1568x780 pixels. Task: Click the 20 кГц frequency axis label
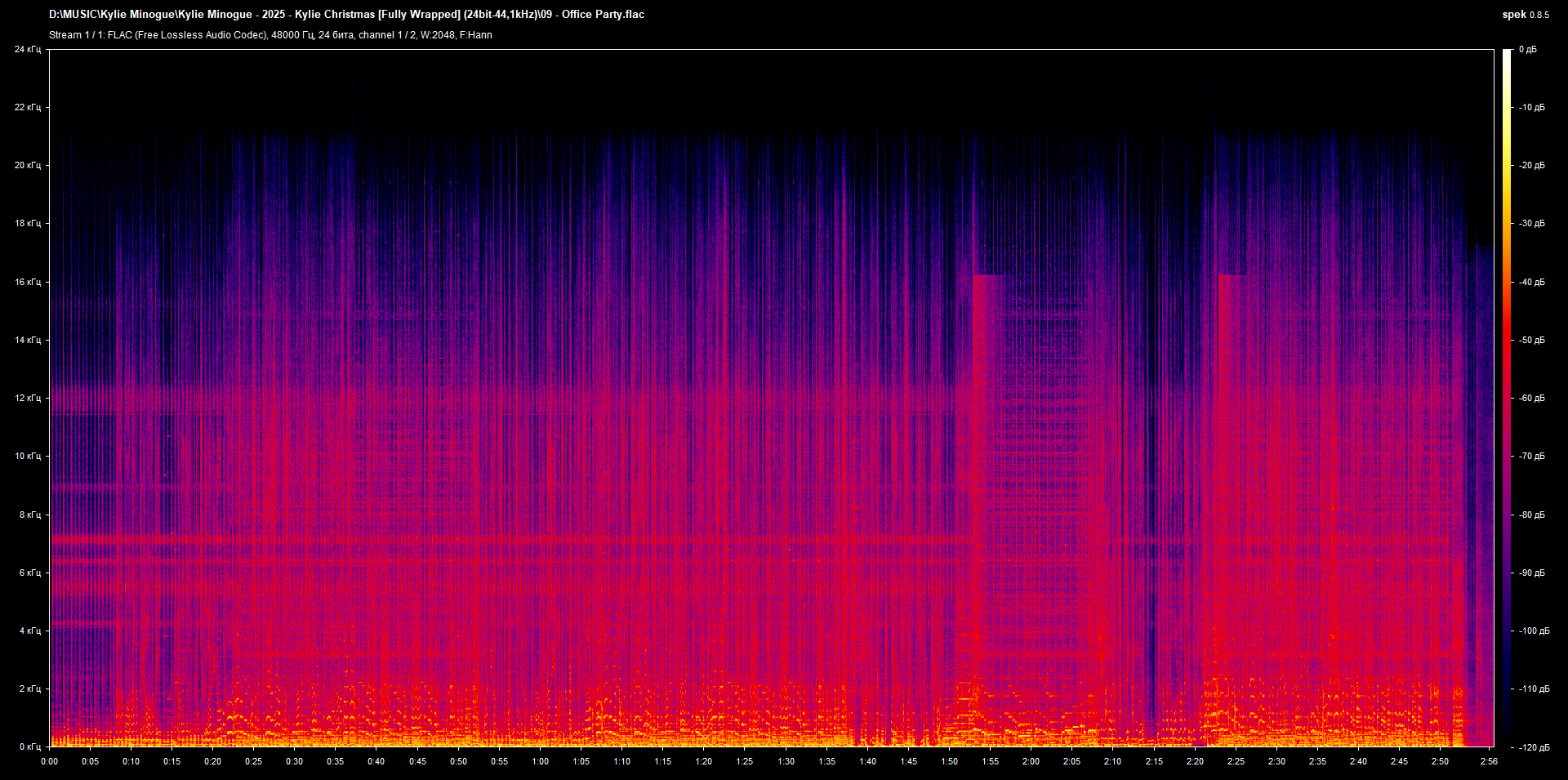(x=27, y=165)
